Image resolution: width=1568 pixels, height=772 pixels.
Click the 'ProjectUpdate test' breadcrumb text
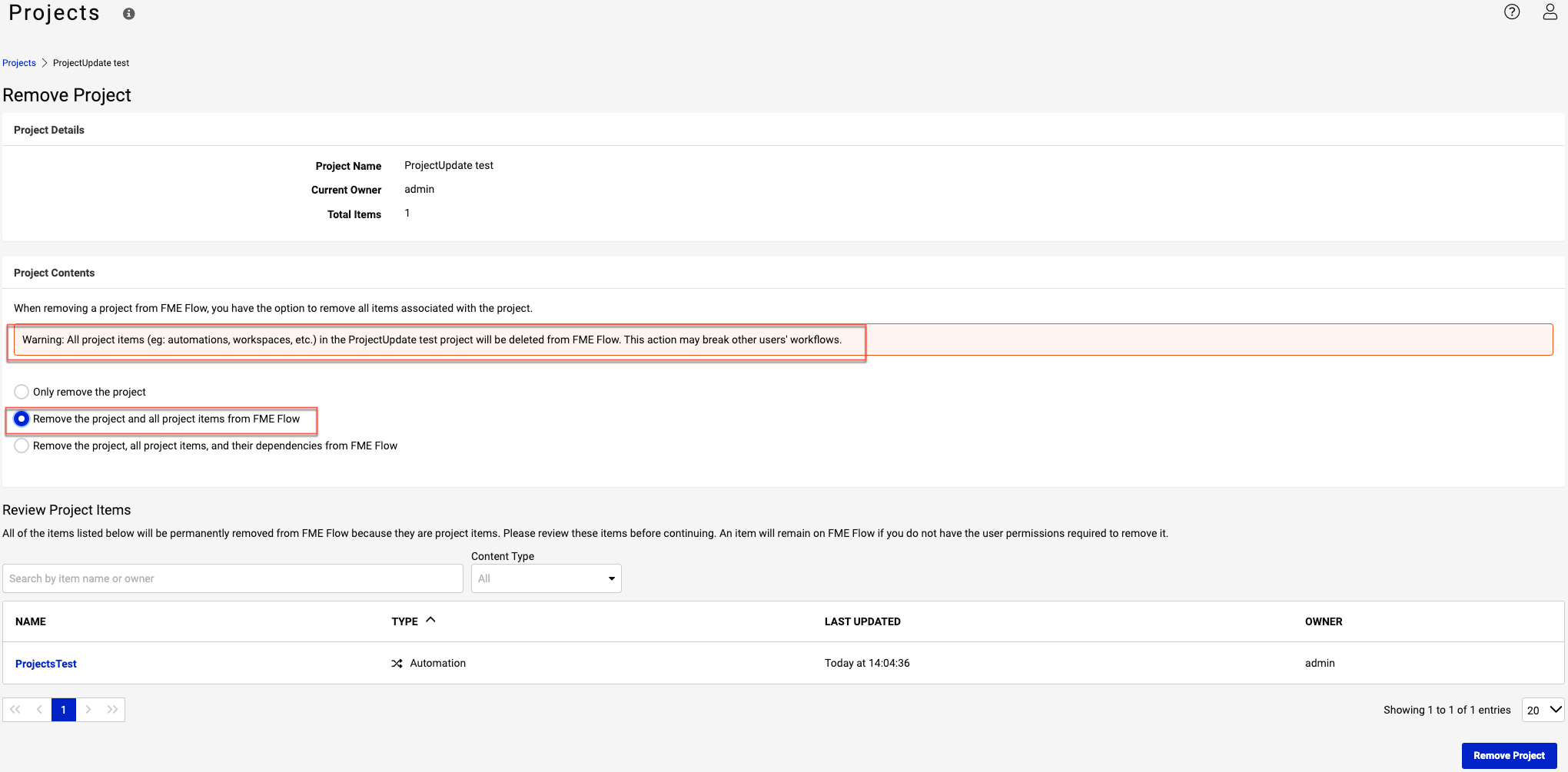[91, 63]
